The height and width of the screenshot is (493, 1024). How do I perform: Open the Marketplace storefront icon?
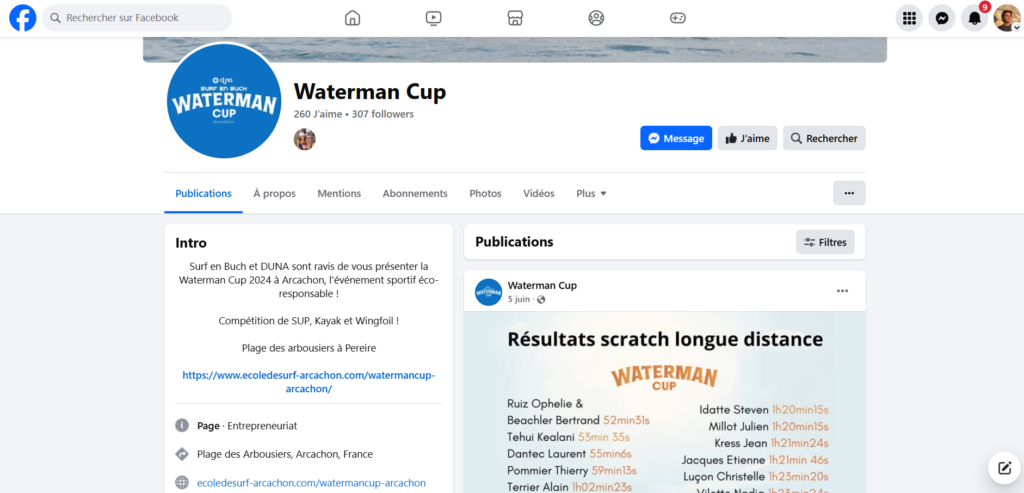[x=515, y=18]
